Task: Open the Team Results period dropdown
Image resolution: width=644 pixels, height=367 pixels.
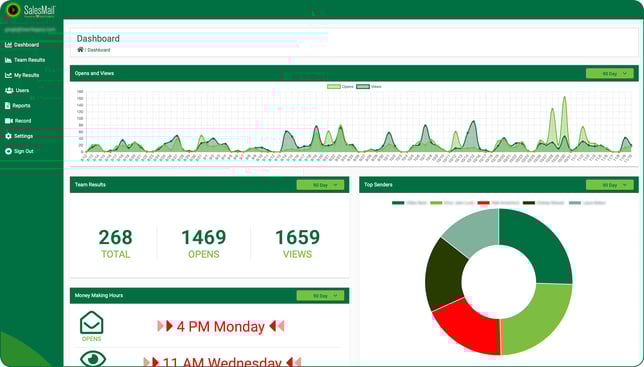Action: 320,185
